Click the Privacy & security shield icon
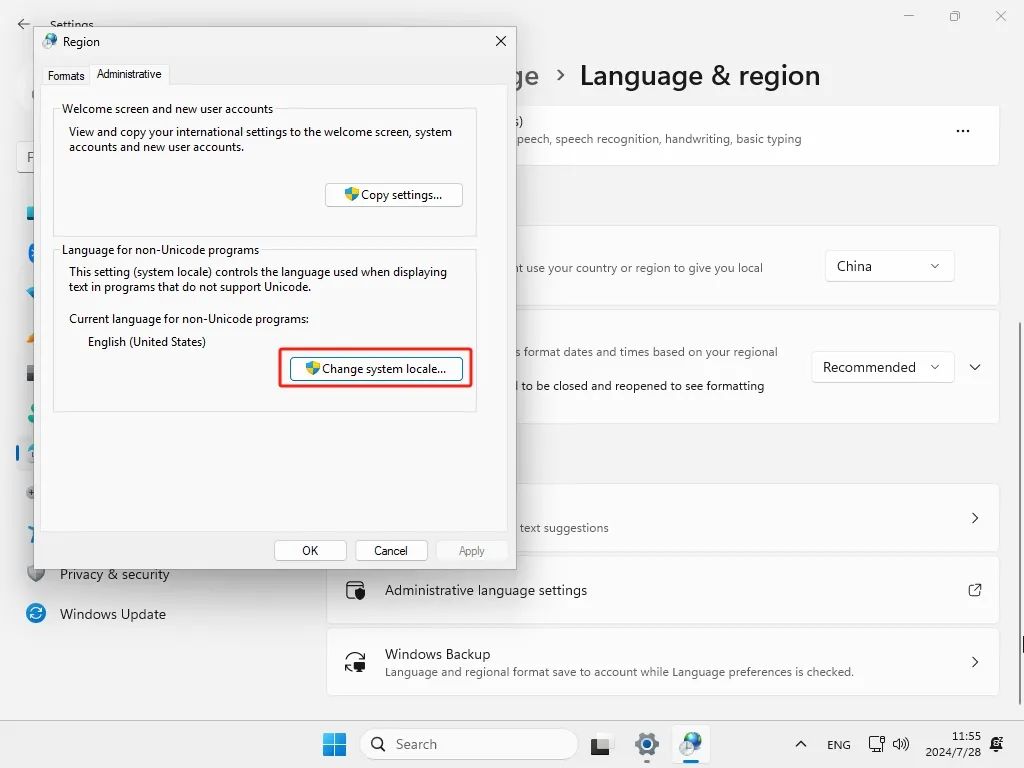The image size is (1024, 768). 36,575
